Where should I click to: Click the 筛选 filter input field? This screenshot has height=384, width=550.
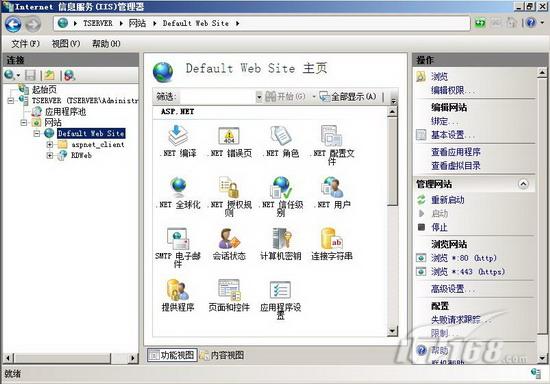click(217, 97)
